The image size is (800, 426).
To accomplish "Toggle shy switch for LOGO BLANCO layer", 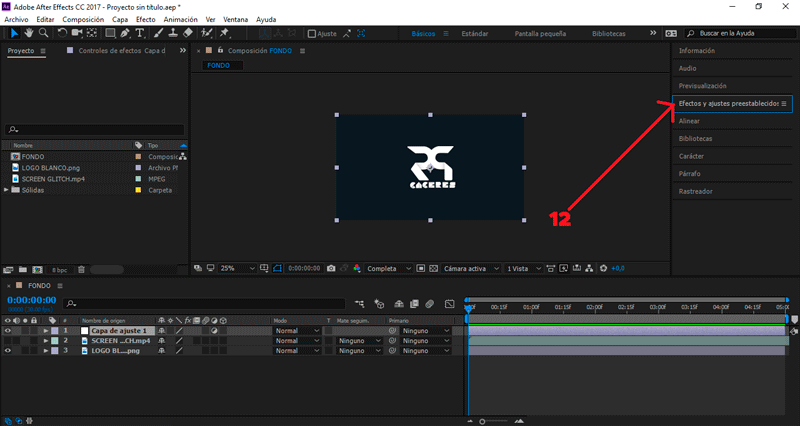I will 162,350.
